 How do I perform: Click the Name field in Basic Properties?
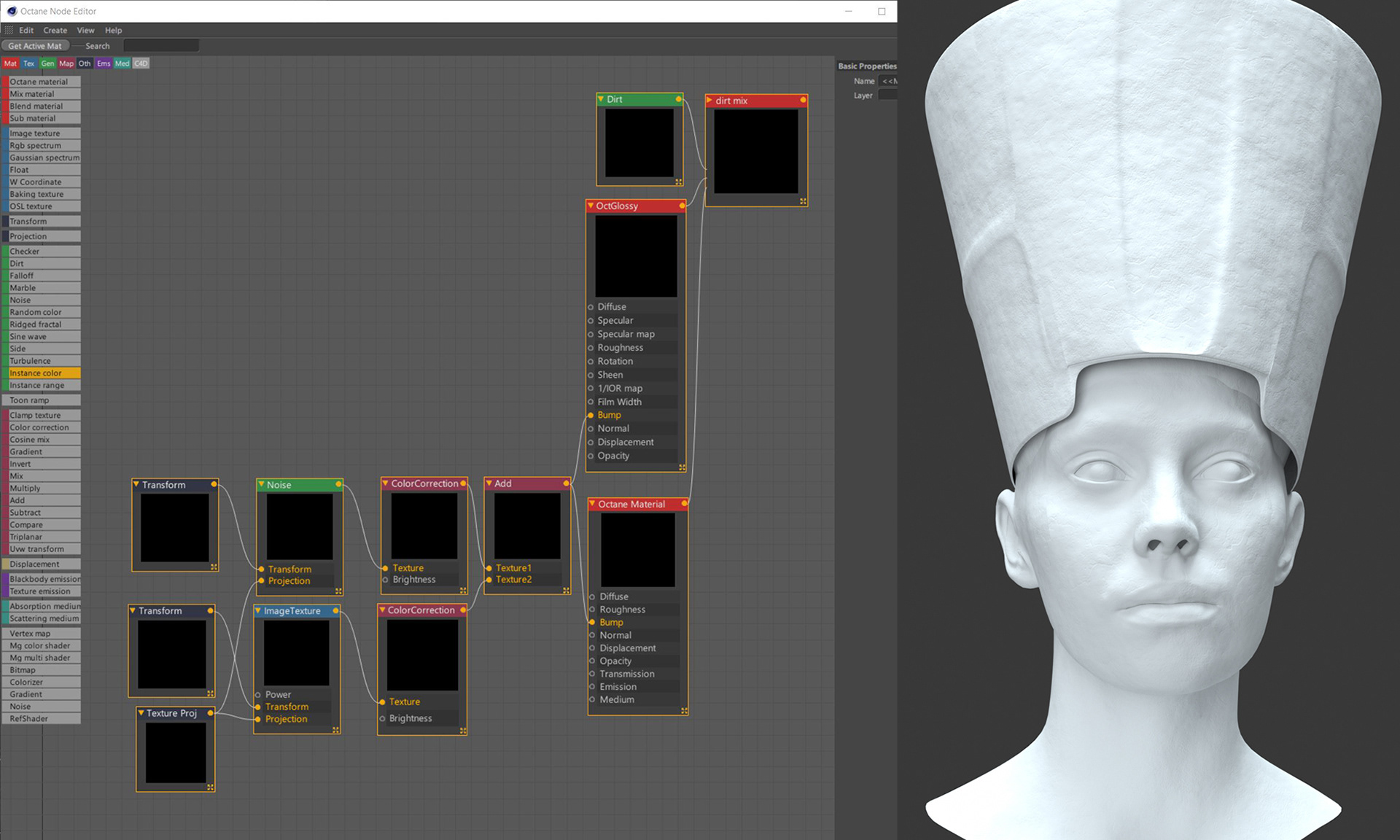point(888,81)
